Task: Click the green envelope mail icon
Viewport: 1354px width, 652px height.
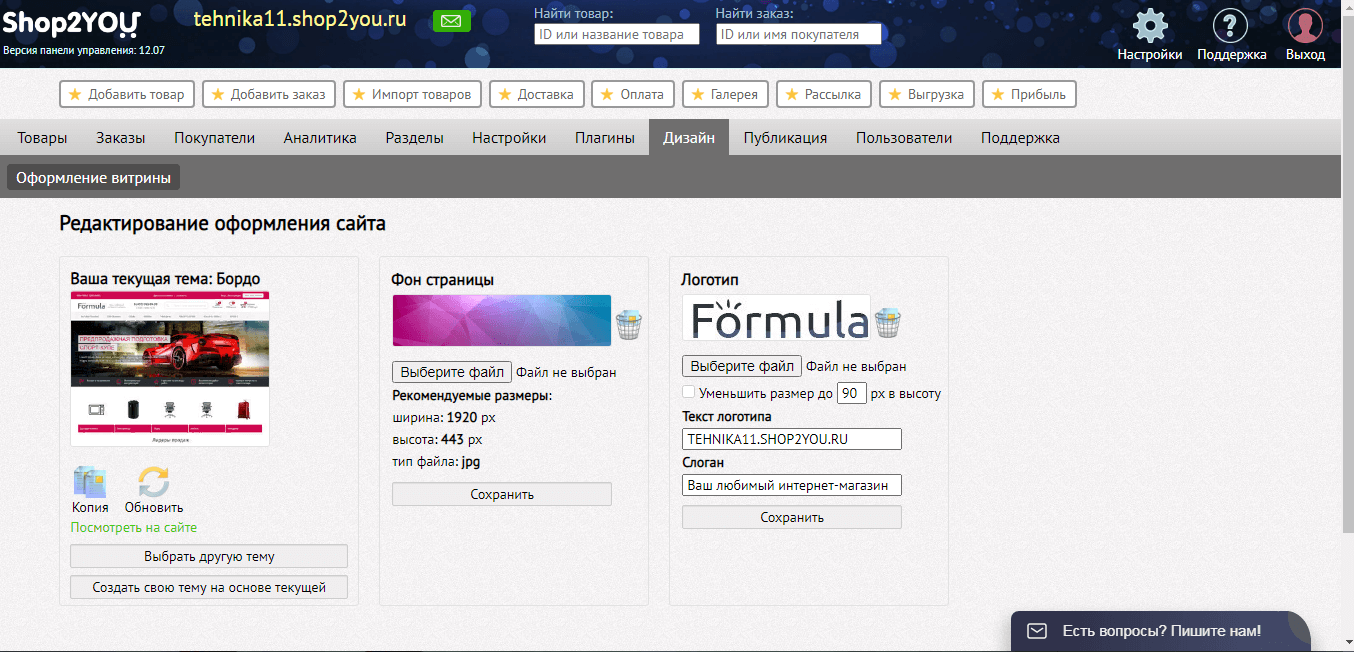Action: pos(452,21)
